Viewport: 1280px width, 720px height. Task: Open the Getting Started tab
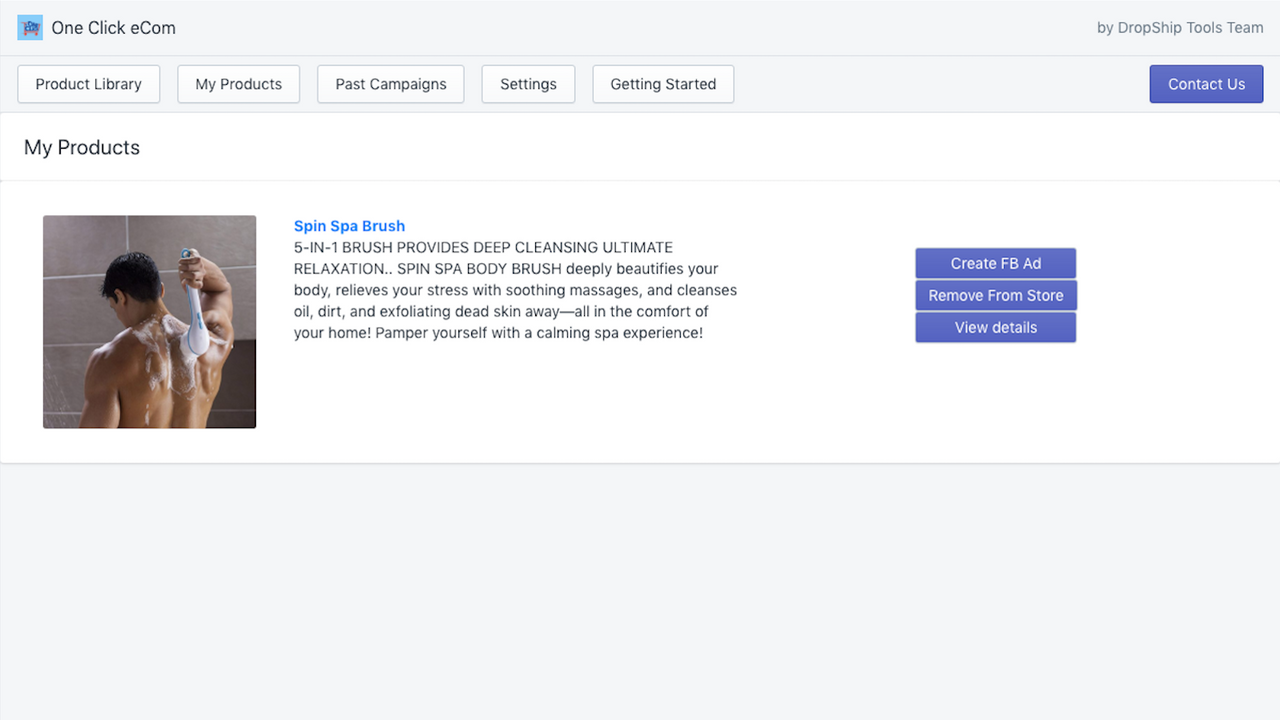663,84
